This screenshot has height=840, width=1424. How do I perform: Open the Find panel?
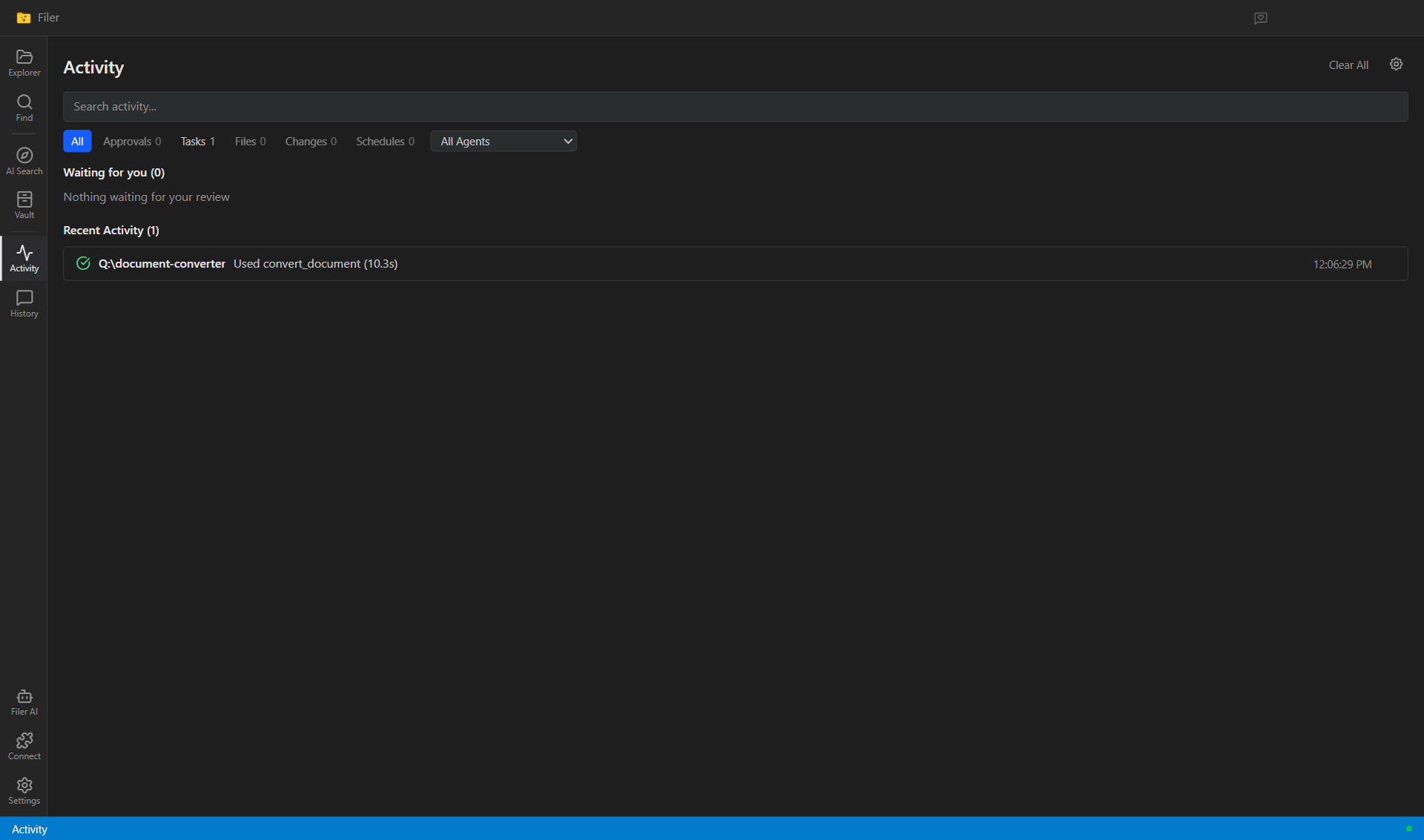click(24, 108)
